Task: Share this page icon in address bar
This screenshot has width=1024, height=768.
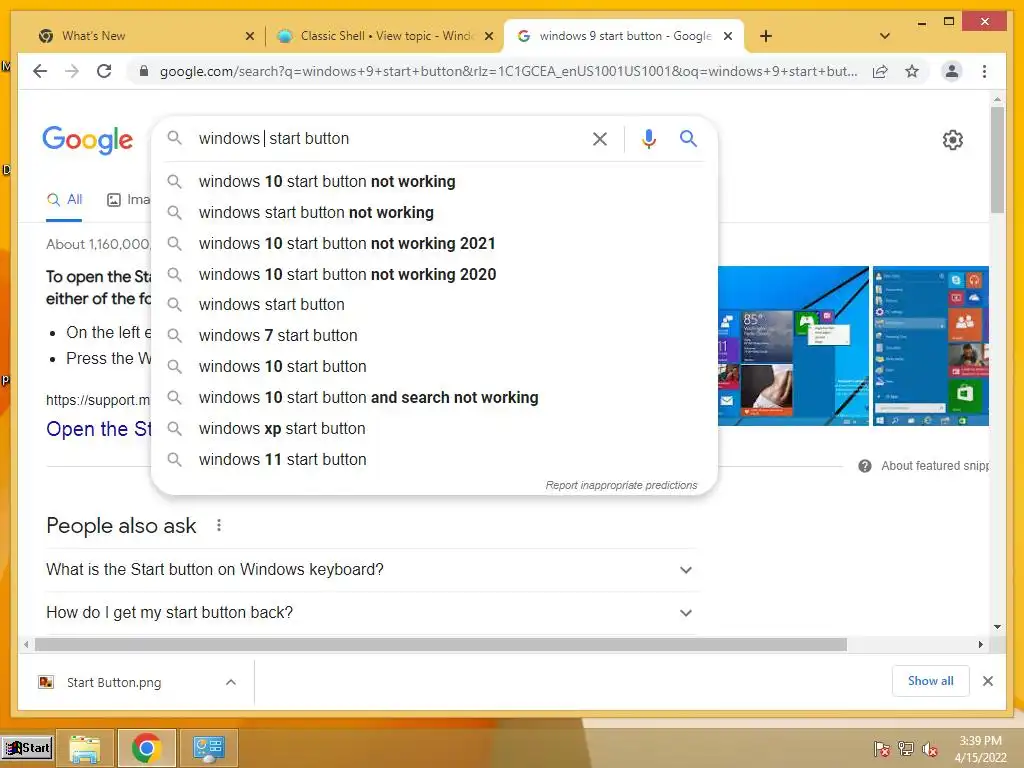Action: [x=880, y=71]
